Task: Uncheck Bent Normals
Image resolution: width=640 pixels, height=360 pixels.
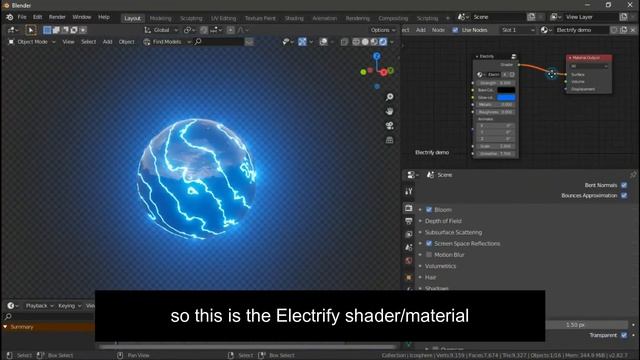Action: (624, 185)
